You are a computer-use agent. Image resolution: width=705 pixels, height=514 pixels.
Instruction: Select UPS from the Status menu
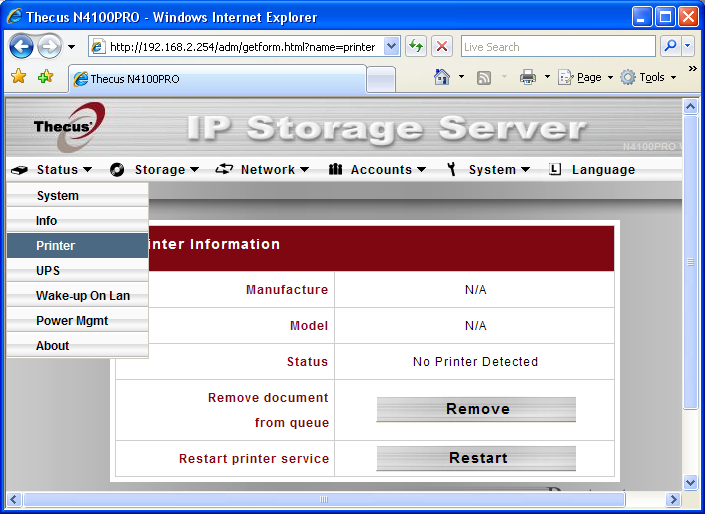[x=48, y=271]
